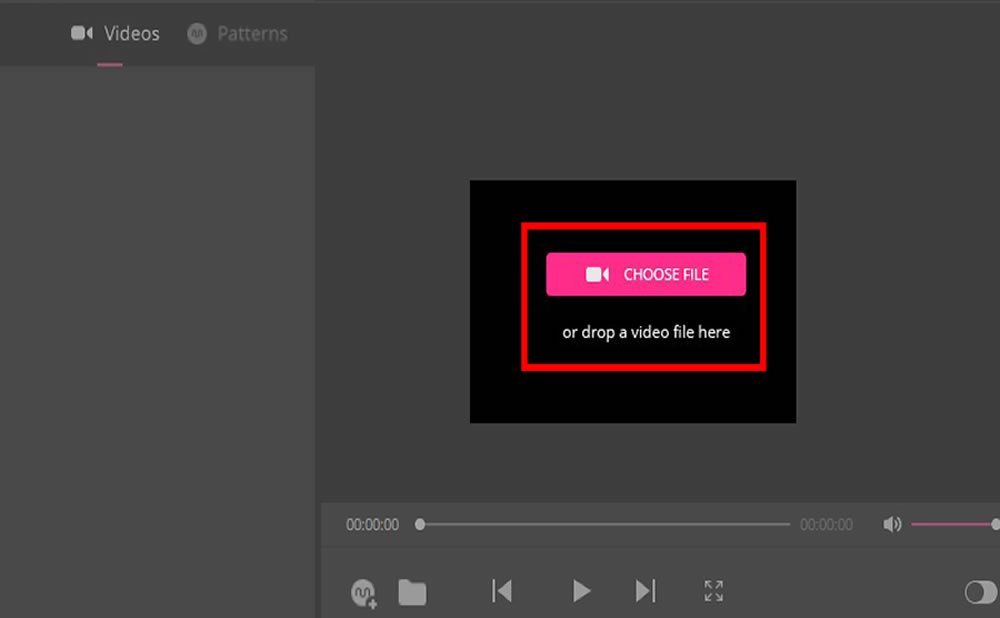Click the seek bar handle at start
The width and height of the screenshot is (1000, 618).
coord(420,524)
